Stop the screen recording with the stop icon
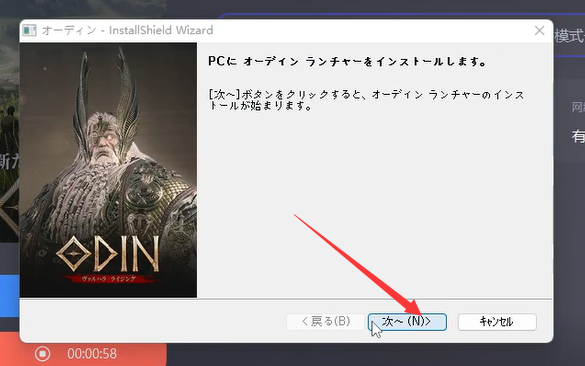The height and width of the screenshot is (366, 585). (x=43, y=353)
